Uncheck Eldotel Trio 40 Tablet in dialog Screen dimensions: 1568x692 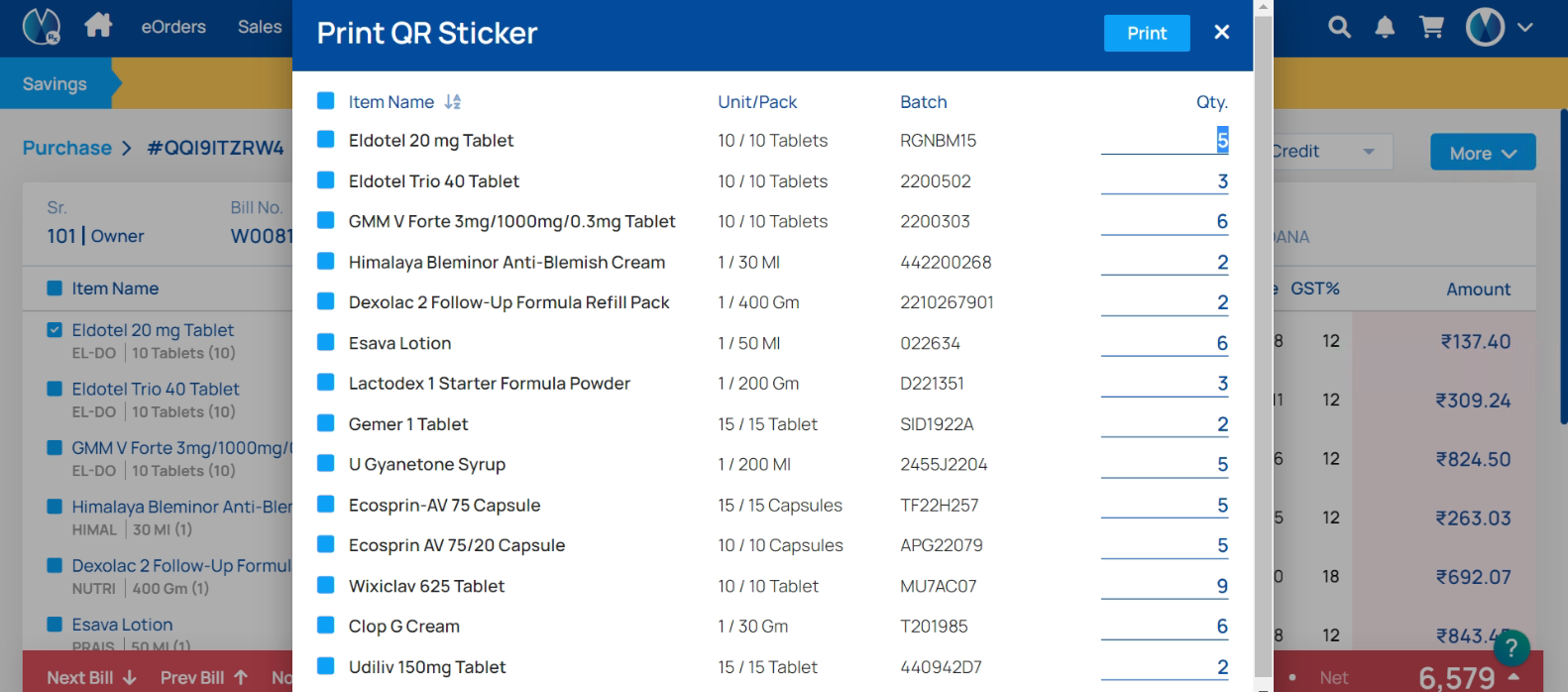click(x=325, y=180)
